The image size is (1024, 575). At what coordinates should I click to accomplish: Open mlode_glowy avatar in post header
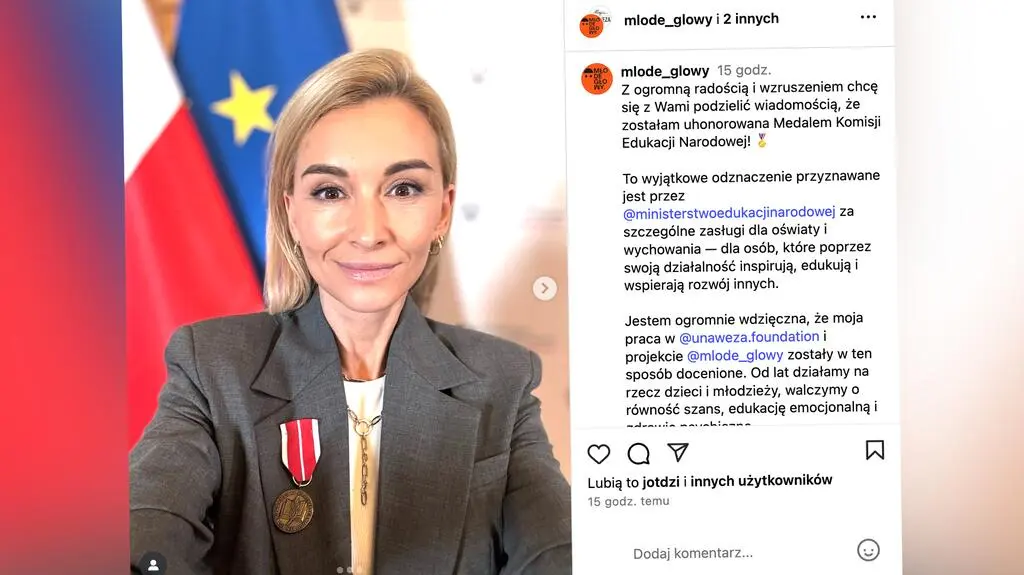coord(594,24)
